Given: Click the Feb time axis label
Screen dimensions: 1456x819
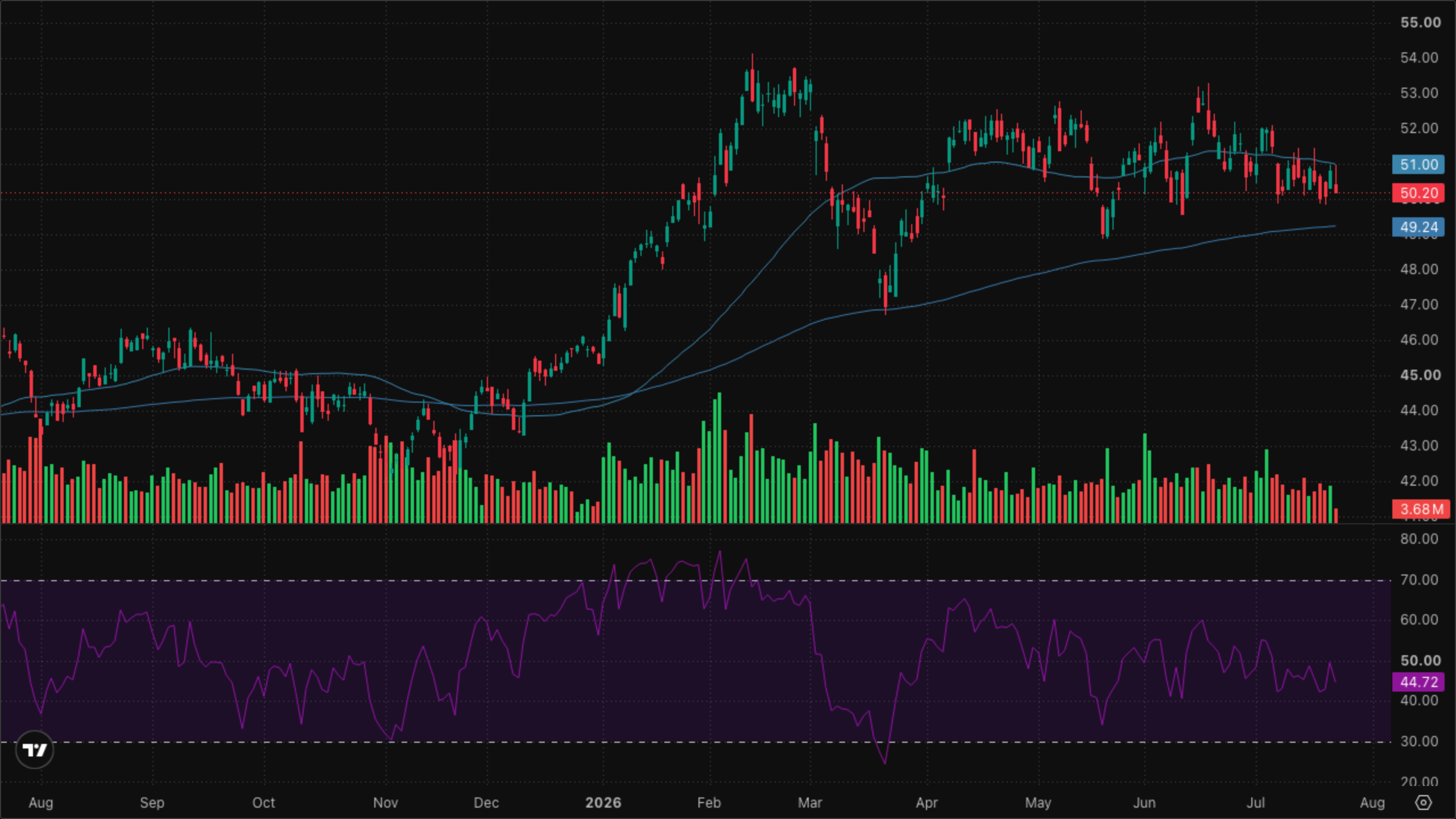Looking at the screenshot, I should (709, 803).
